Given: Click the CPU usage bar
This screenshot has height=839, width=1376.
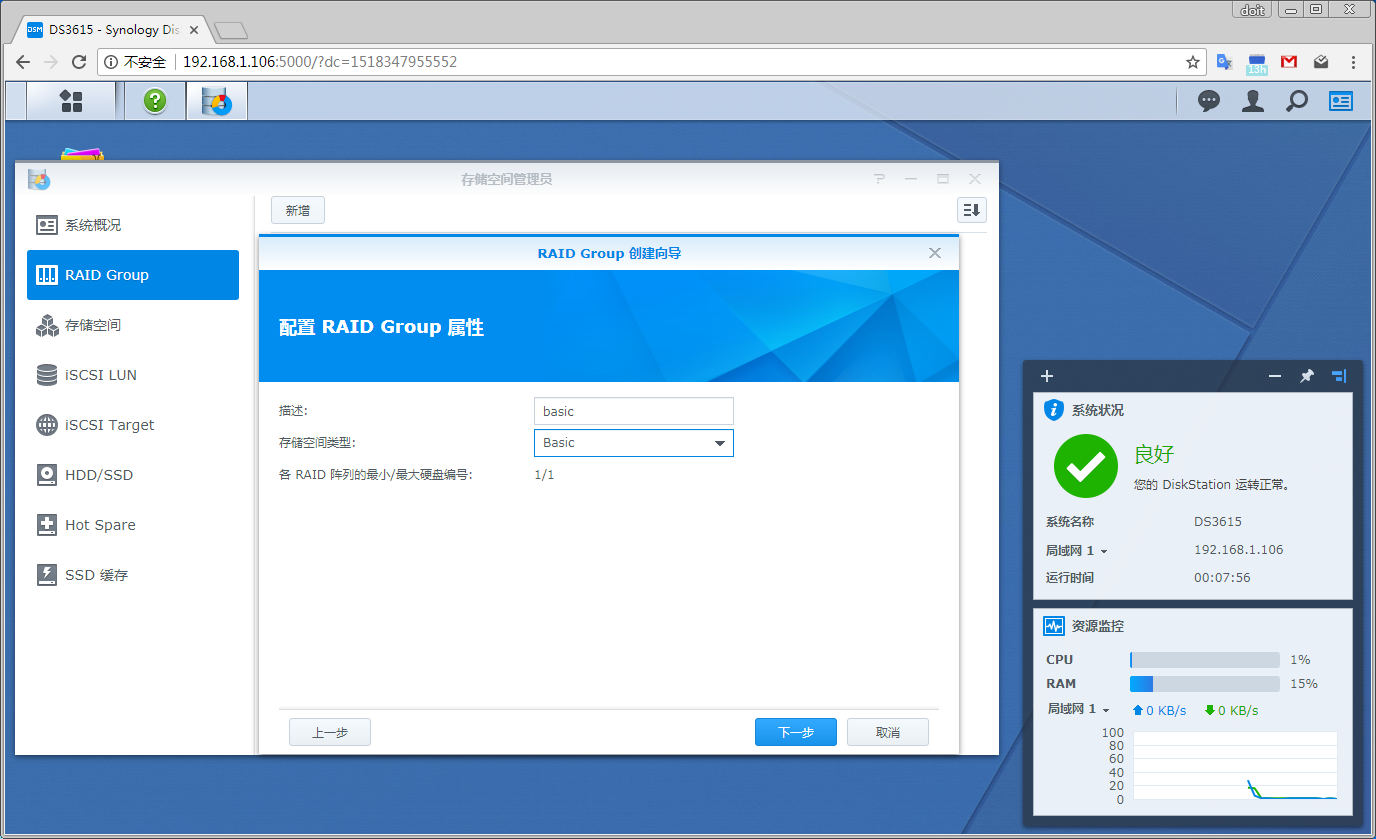Looking at the screenshot, I should click(1205, 660).
